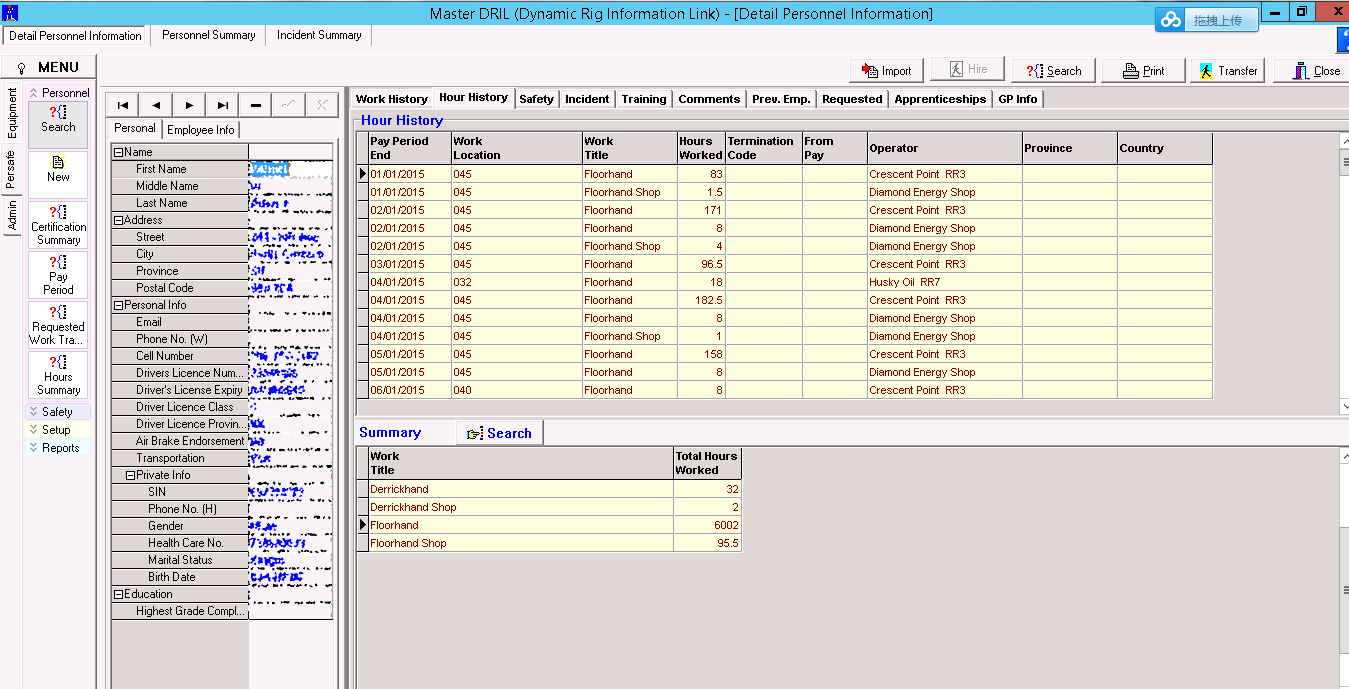Image resolution: width=1349 pixels, height=689 pixels.
Task: Click the Import button
Action: point(885,70)
